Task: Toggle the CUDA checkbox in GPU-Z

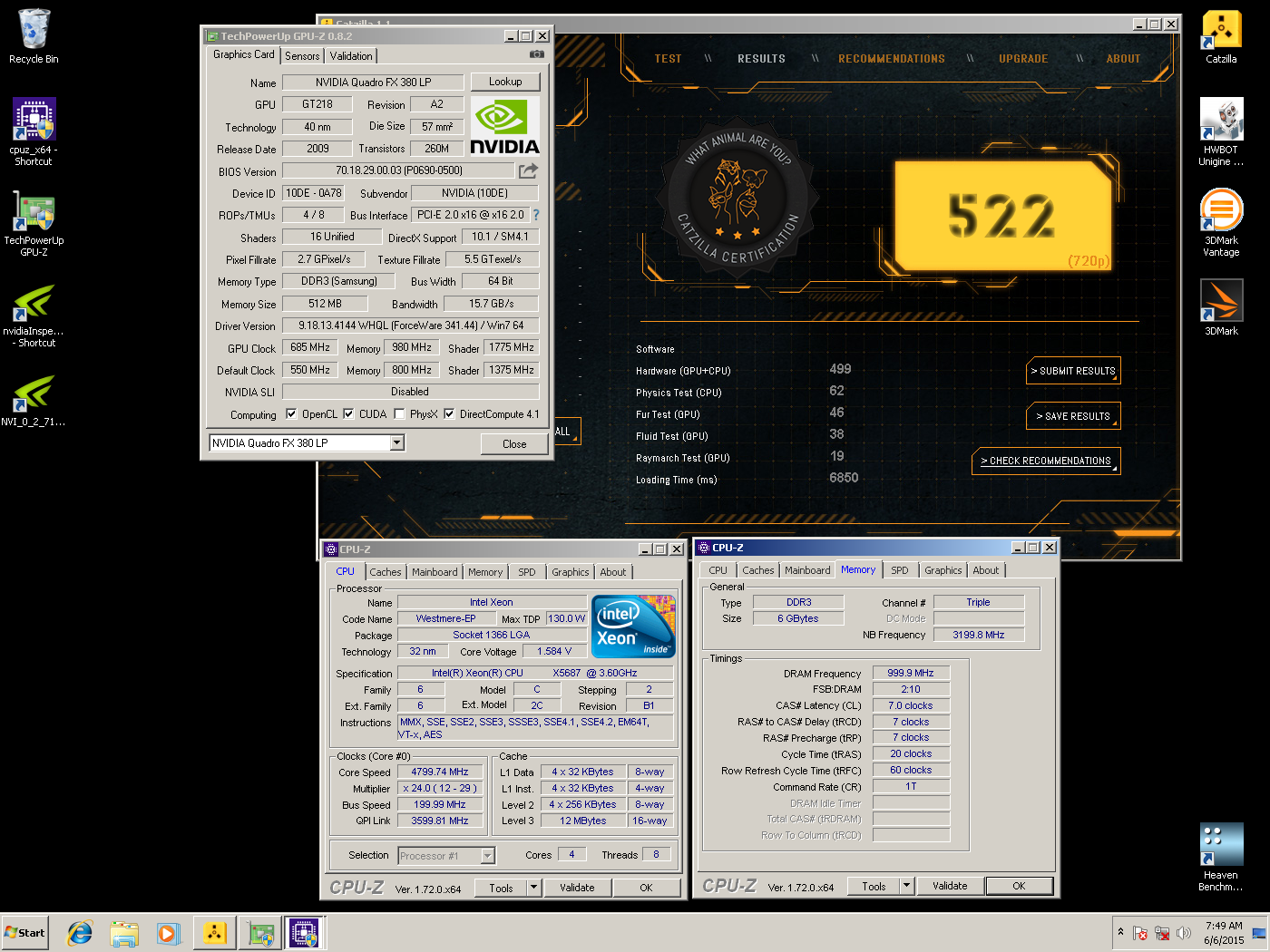Action: [x=348, y=414]
